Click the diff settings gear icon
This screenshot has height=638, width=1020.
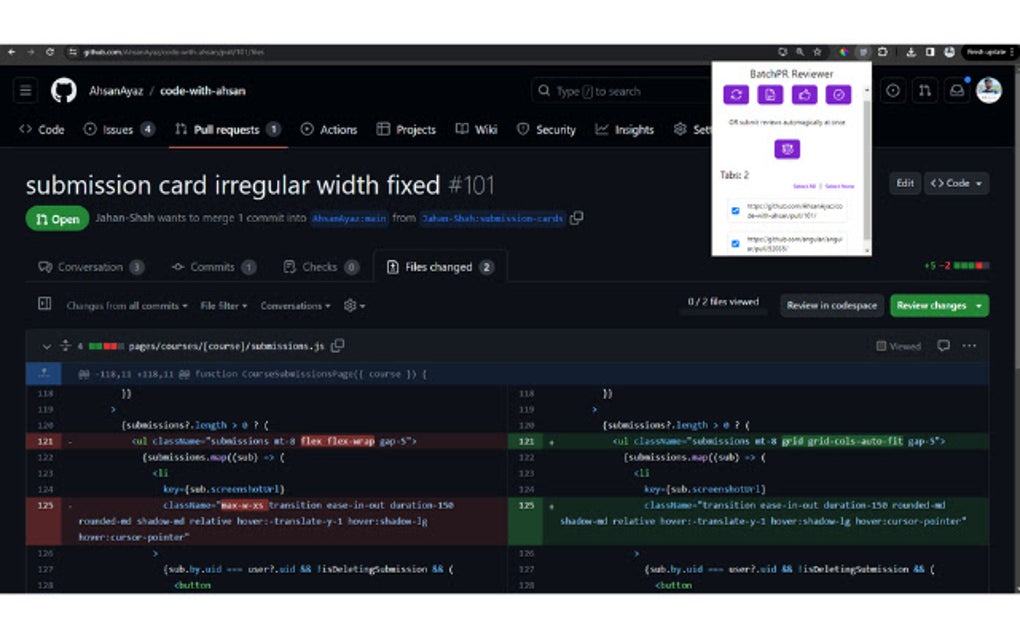click(352, 305)
